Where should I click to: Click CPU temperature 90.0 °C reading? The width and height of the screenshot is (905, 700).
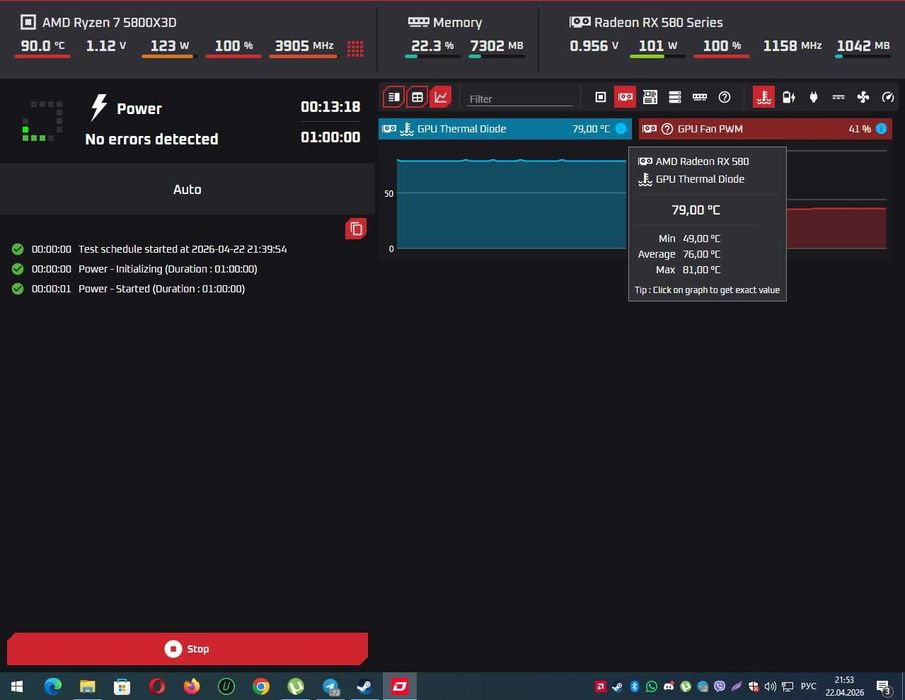click(43, 46)
